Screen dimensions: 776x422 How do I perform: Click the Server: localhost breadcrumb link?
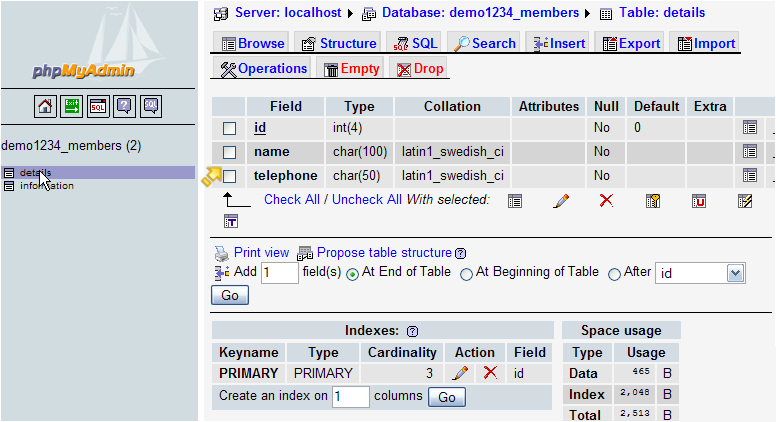tap(288, 13)
